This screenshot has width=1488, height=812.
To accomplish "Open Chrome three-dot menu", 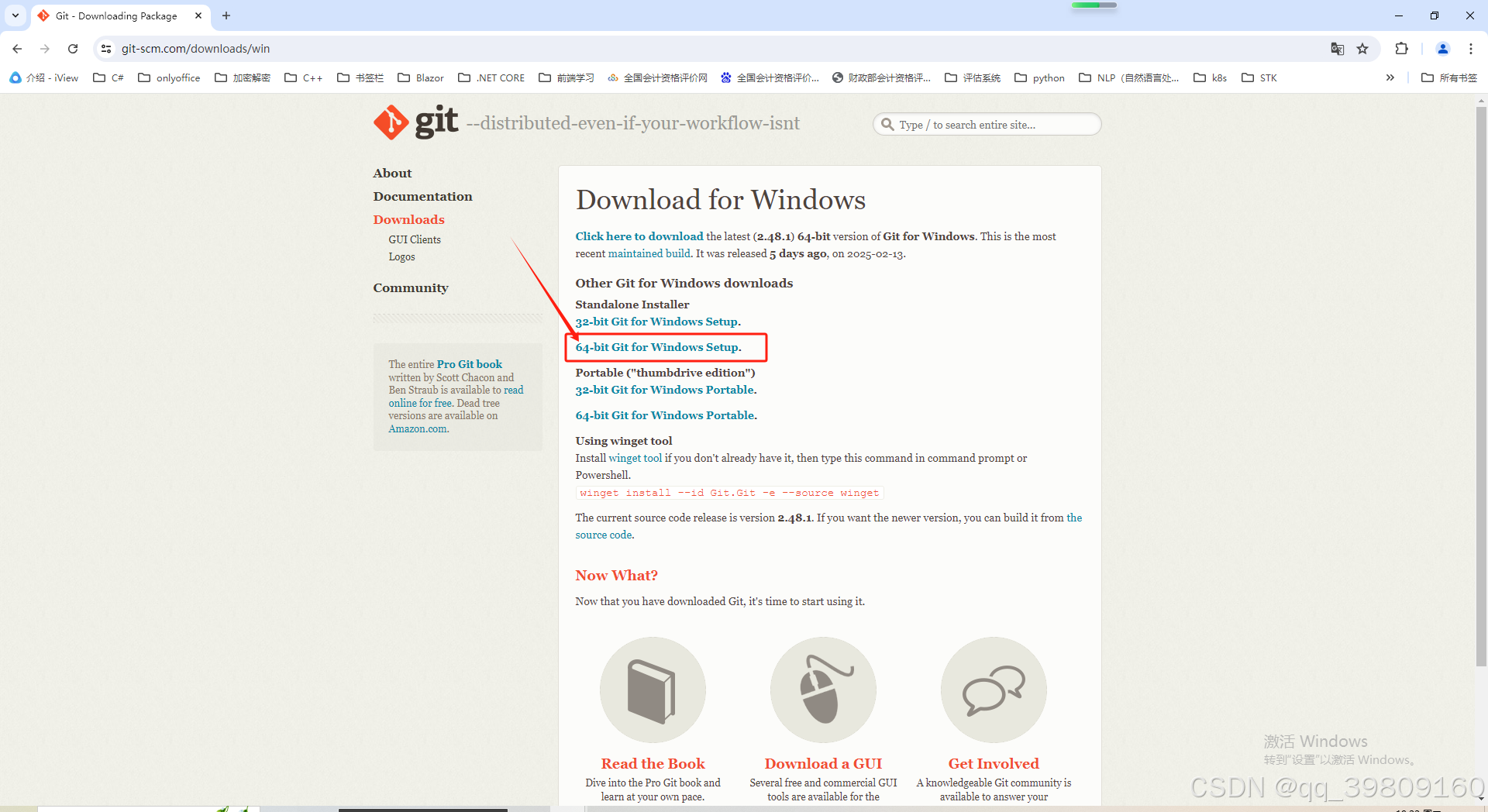I will click(1471, 49).
